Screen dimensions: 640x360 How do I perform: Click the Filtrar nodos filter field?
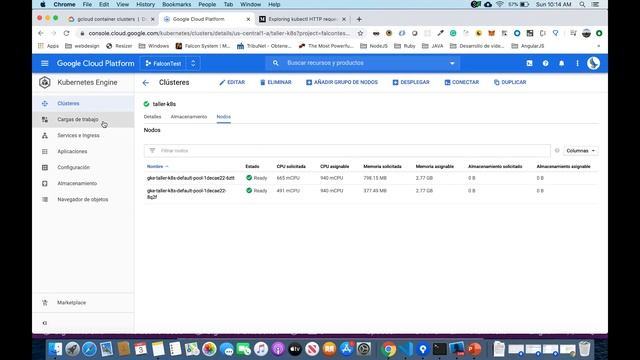[347, 151]
